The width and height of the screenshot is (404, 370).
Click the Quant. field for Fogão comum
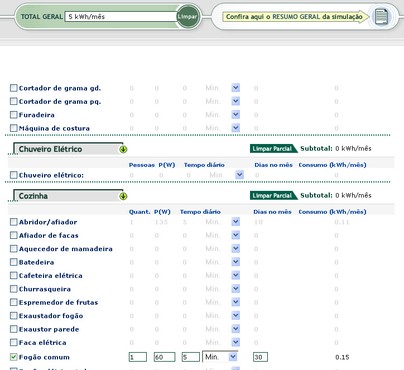click(138, 357)
